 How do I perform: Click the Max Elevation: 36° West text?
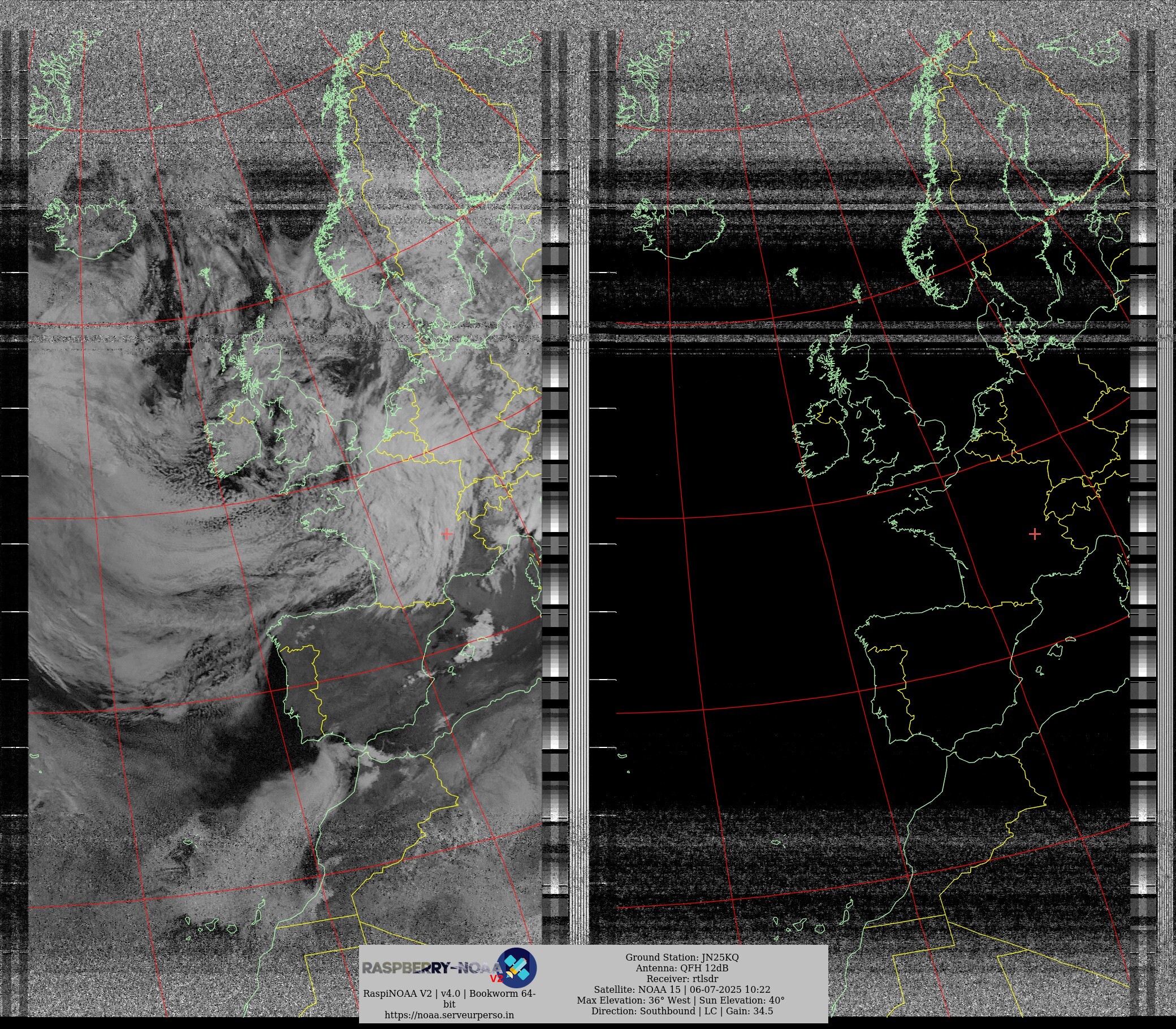click(x=633, y=1000)
